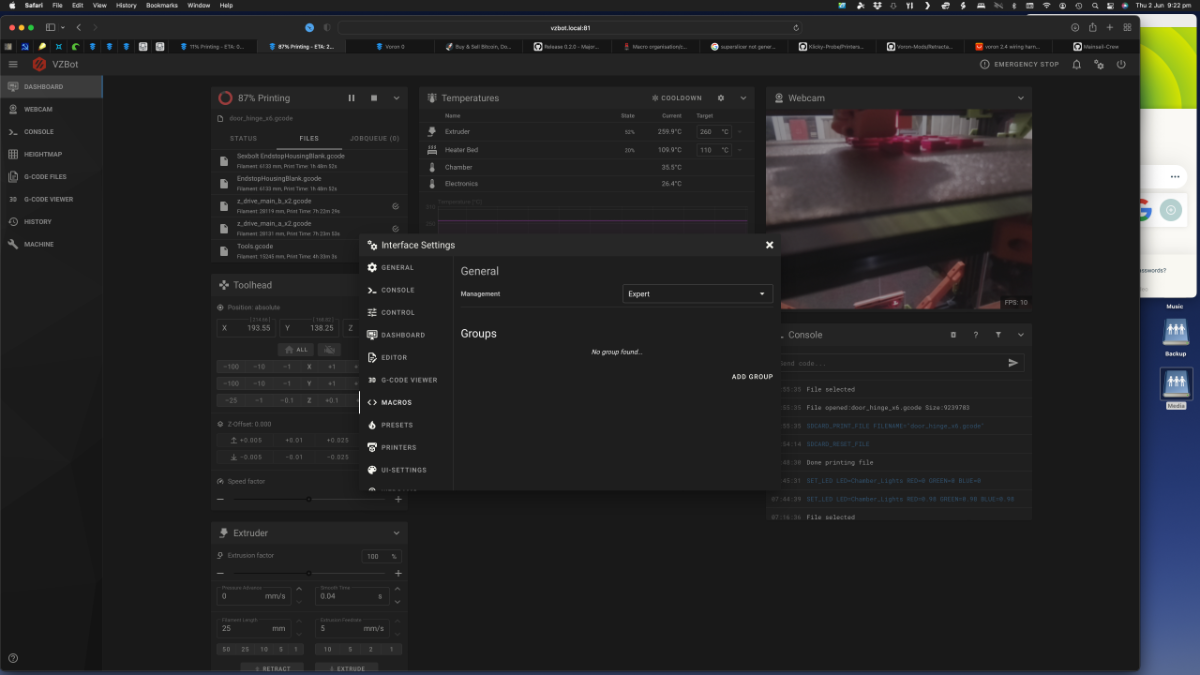The height and width of the screenshot is (675, 1200).
Task: Open Sexbolt EndstopHousingBlank.gcode file
Action: [x=310, y=160]
